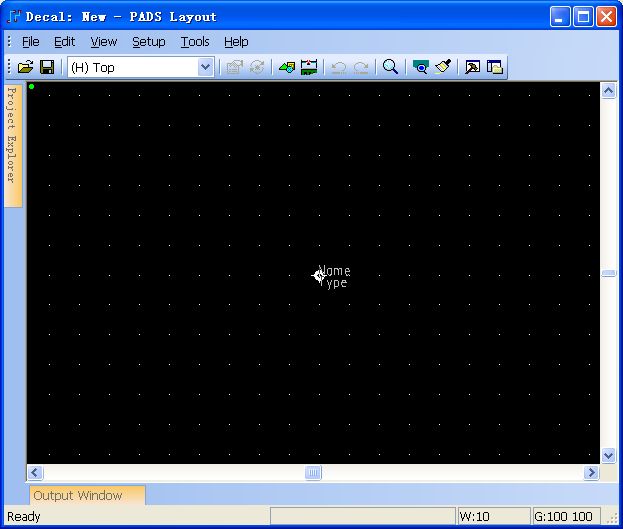Click the vertical scrollbar down arrow
623x529 pixels.
[x=608, y=455]
